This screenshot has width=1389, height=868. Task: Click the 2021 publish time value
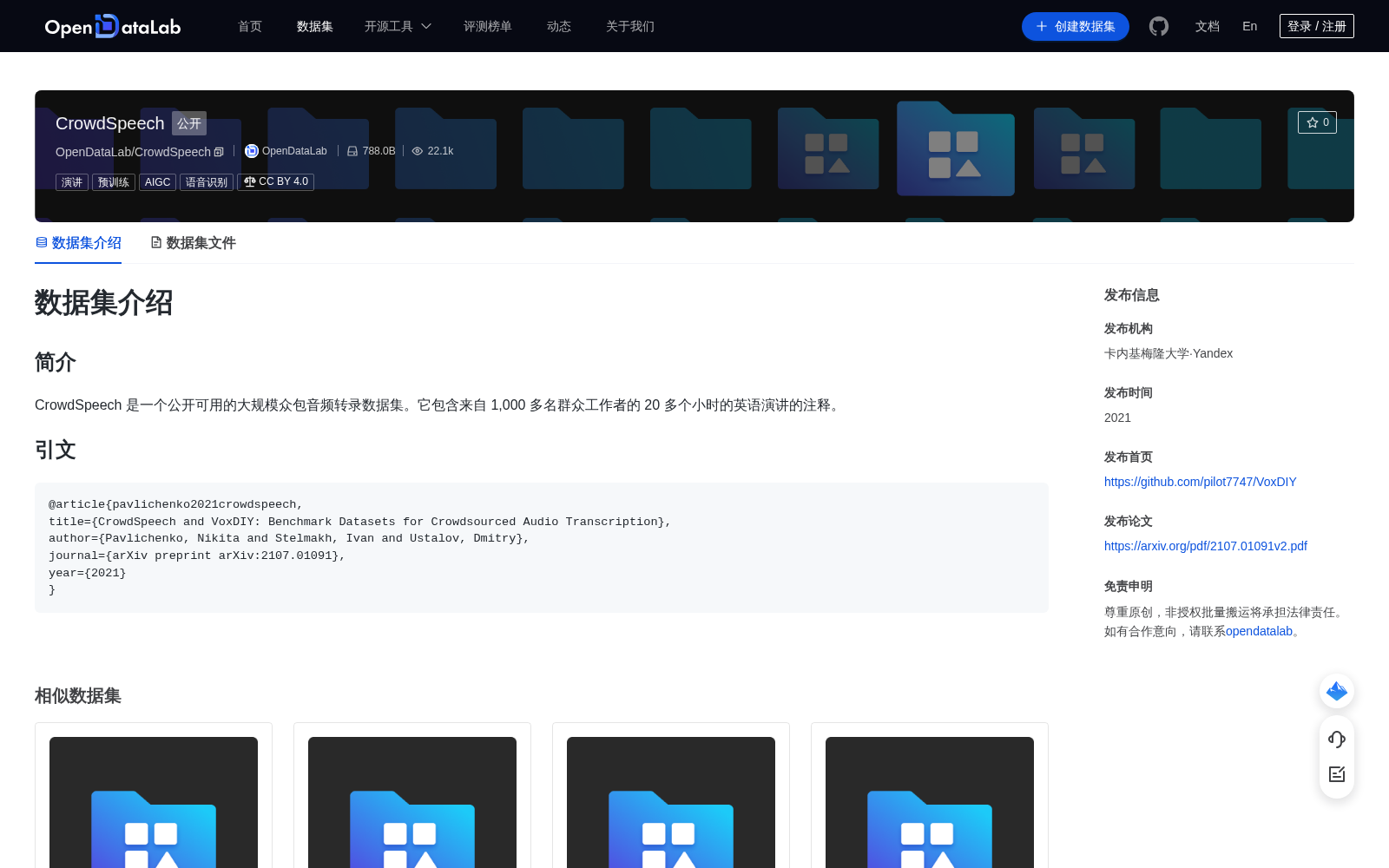[x=1117, y=418]
